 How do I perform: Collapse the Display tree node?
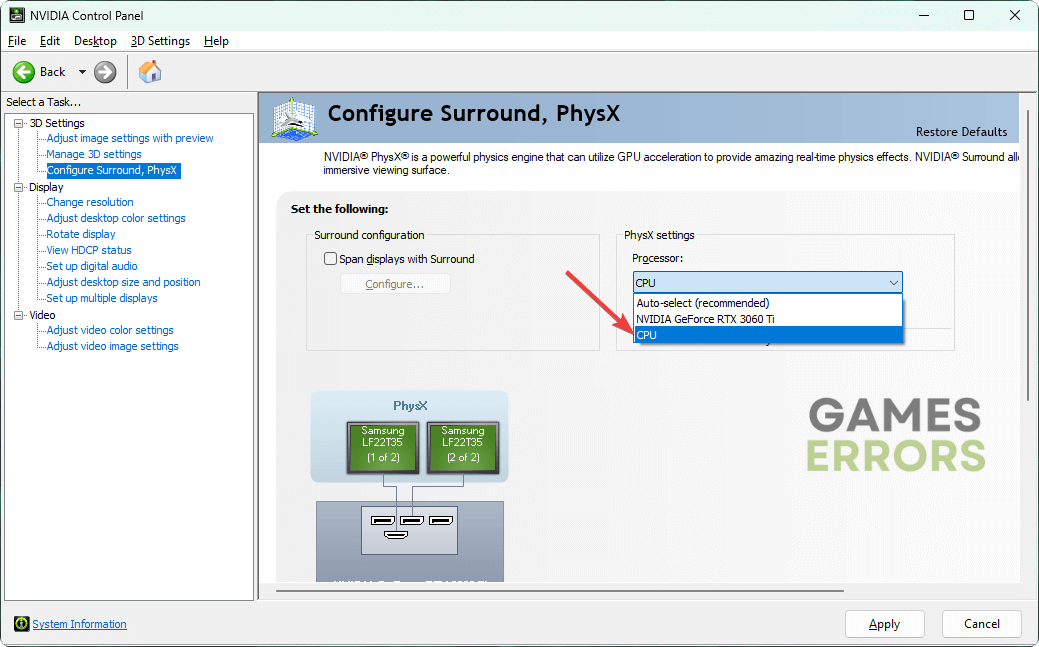[19, 187]
